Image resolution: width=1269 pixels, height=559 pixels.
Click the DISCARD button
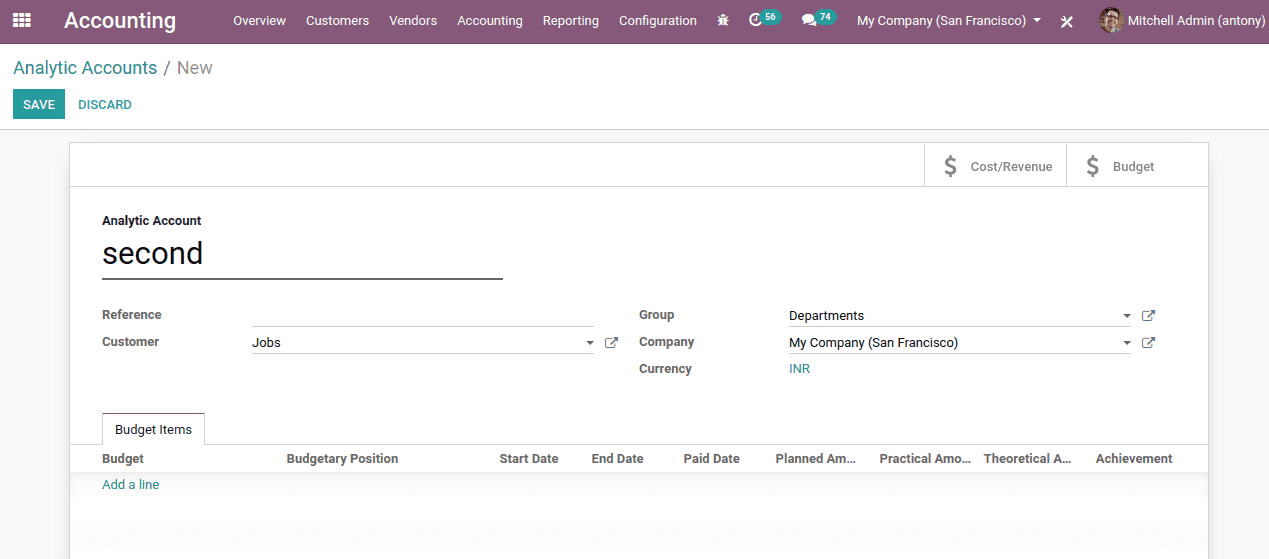(105, 104)
